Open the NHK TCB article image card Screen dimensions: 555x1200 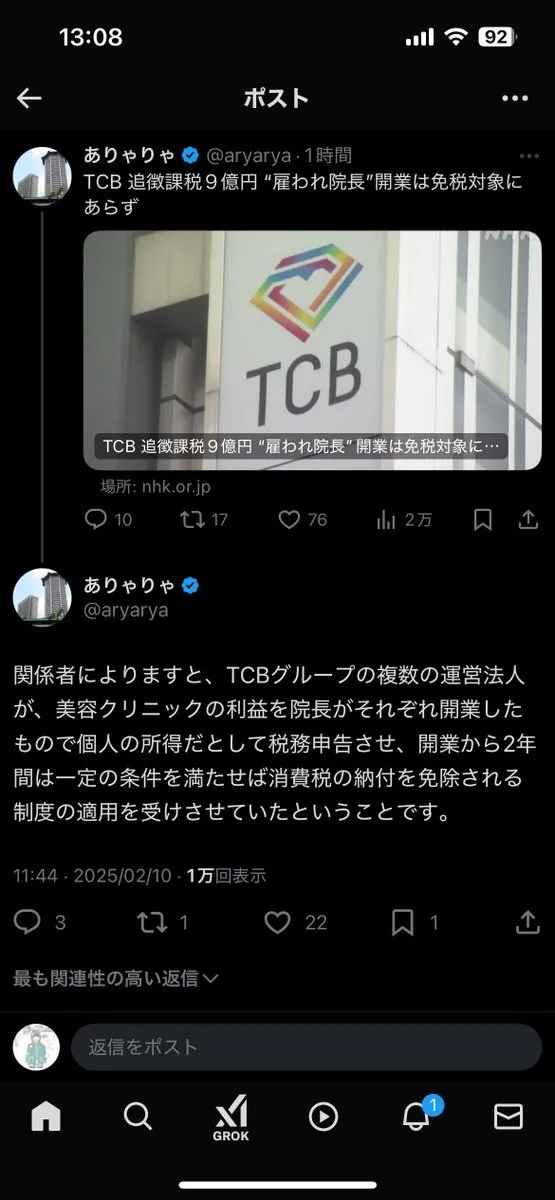tap(312, 350)
